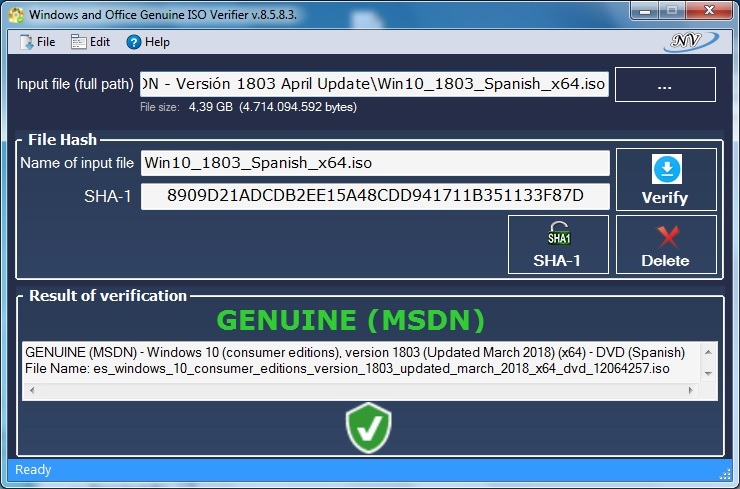Click the Verify button with download arrow
The image size is (740, 489).
(x=665, y=180)
